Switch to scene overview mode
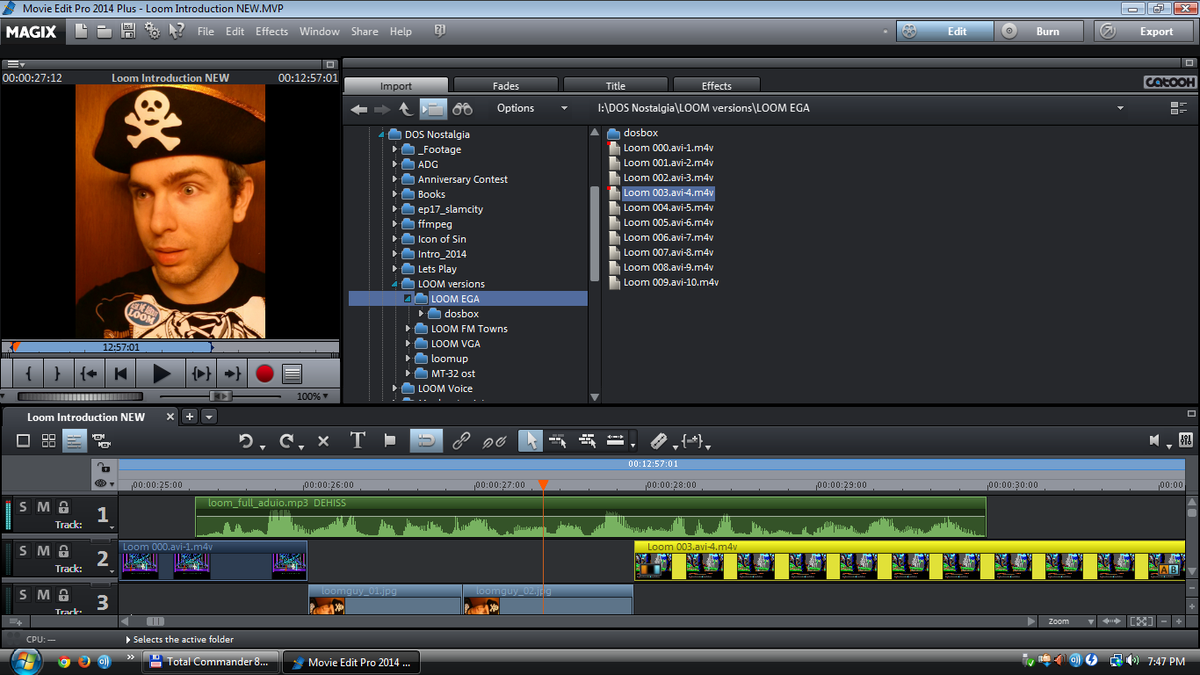Viewport: 1200px width, 675px height. point(48,440)
